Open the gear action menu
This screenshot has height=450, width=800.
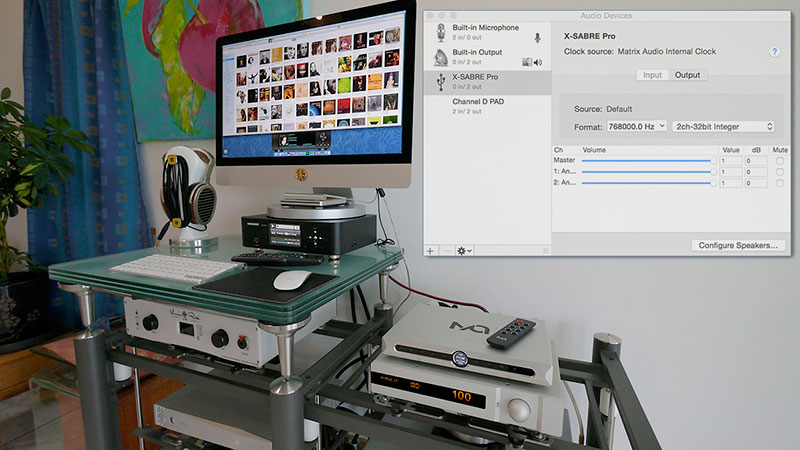464,251
